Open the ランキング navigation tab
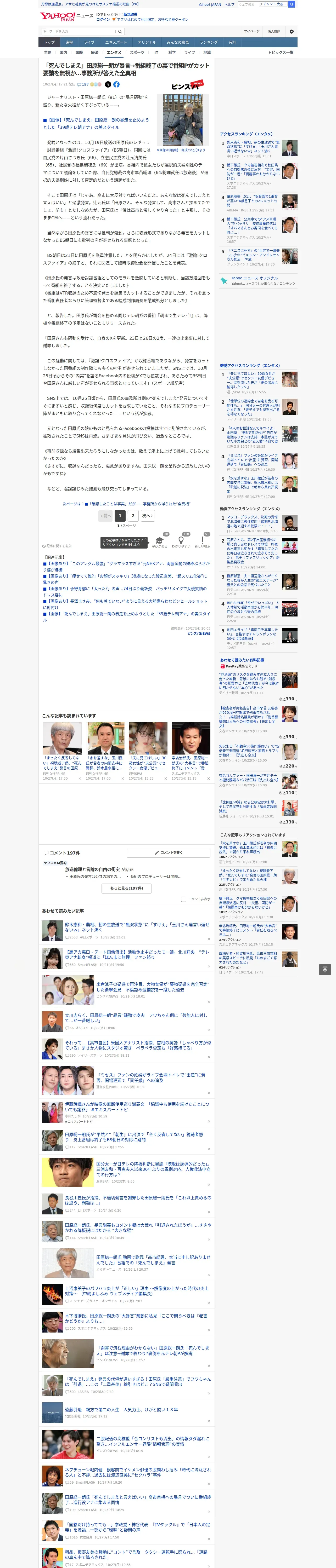The image size is (336, 1568). [x=209, y=43]
